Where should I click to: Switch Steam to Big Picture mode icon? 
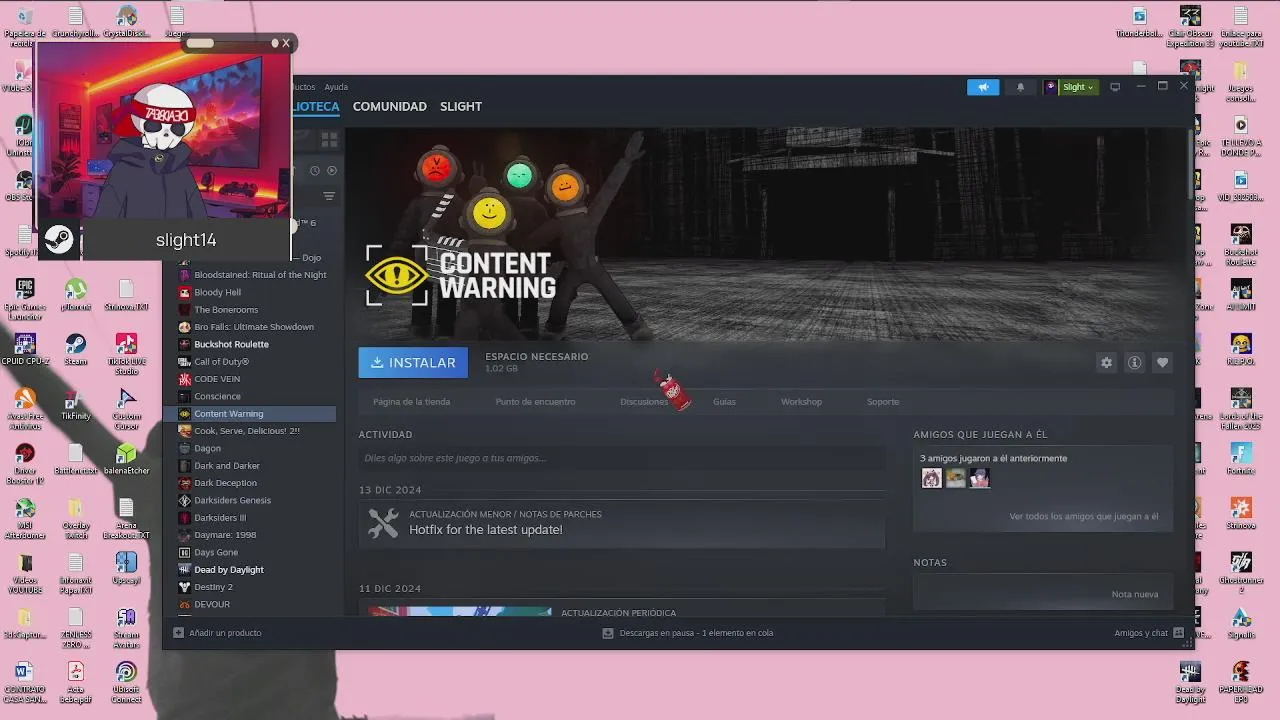tap(1115, 87)
